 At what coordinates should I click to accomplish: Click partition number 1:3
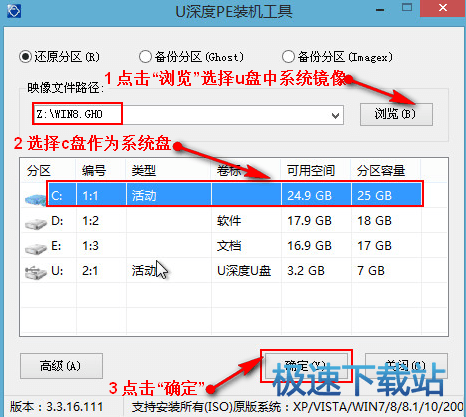pos(90,246)
